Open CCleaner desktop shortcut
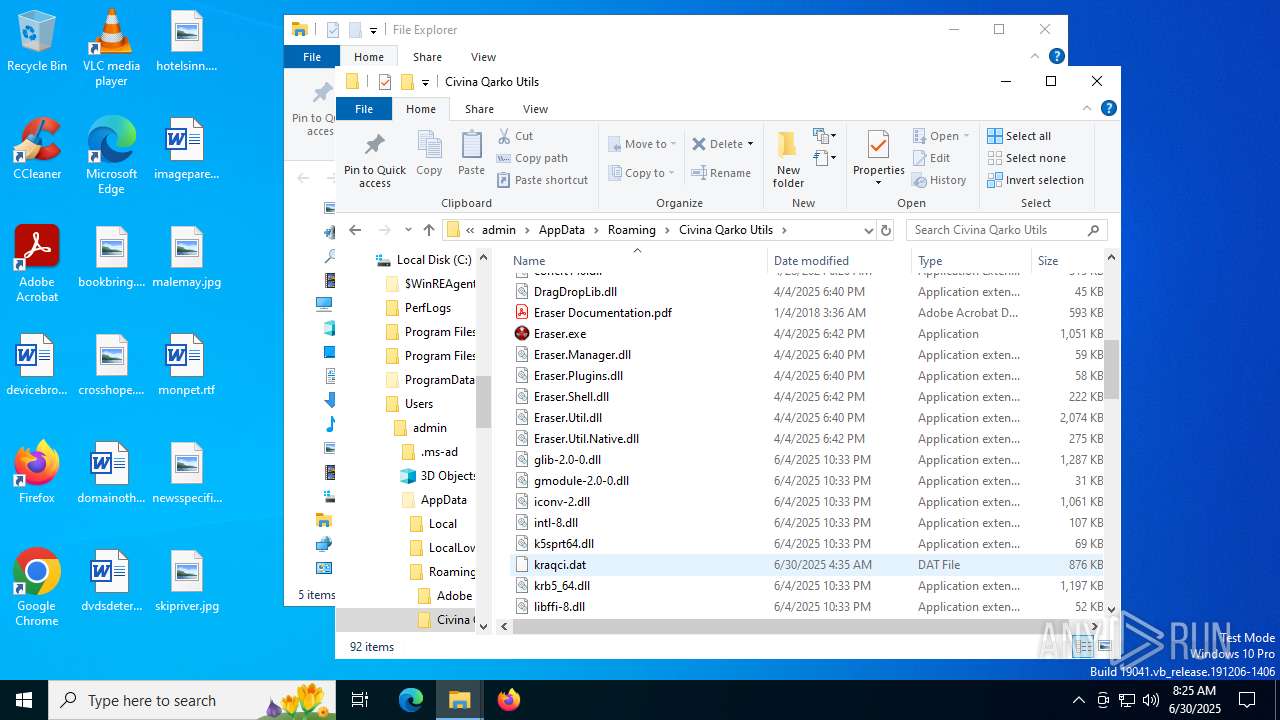Image resolution: width=1280 pixels, height=720 pixels. (x=37, y=149)
